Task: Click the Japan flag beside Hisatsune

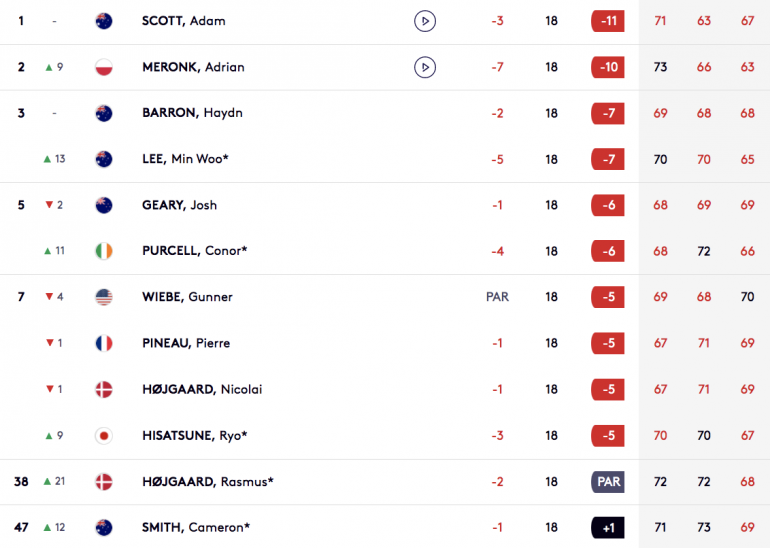Action: click(x=104, y=436)
